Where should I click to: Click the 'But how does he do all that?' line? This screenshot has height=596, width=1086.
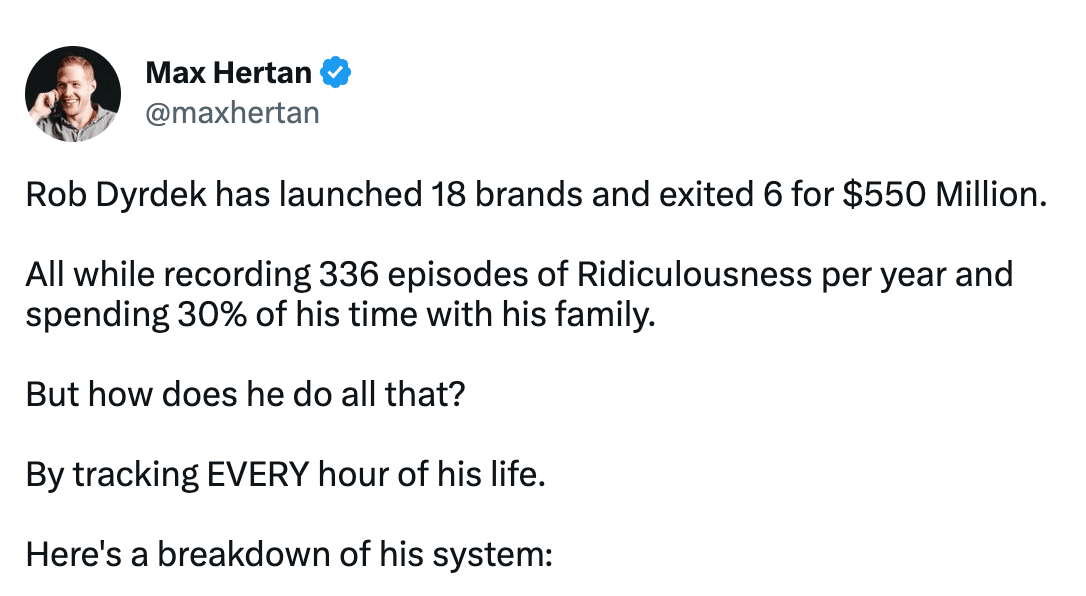point(245,395)
